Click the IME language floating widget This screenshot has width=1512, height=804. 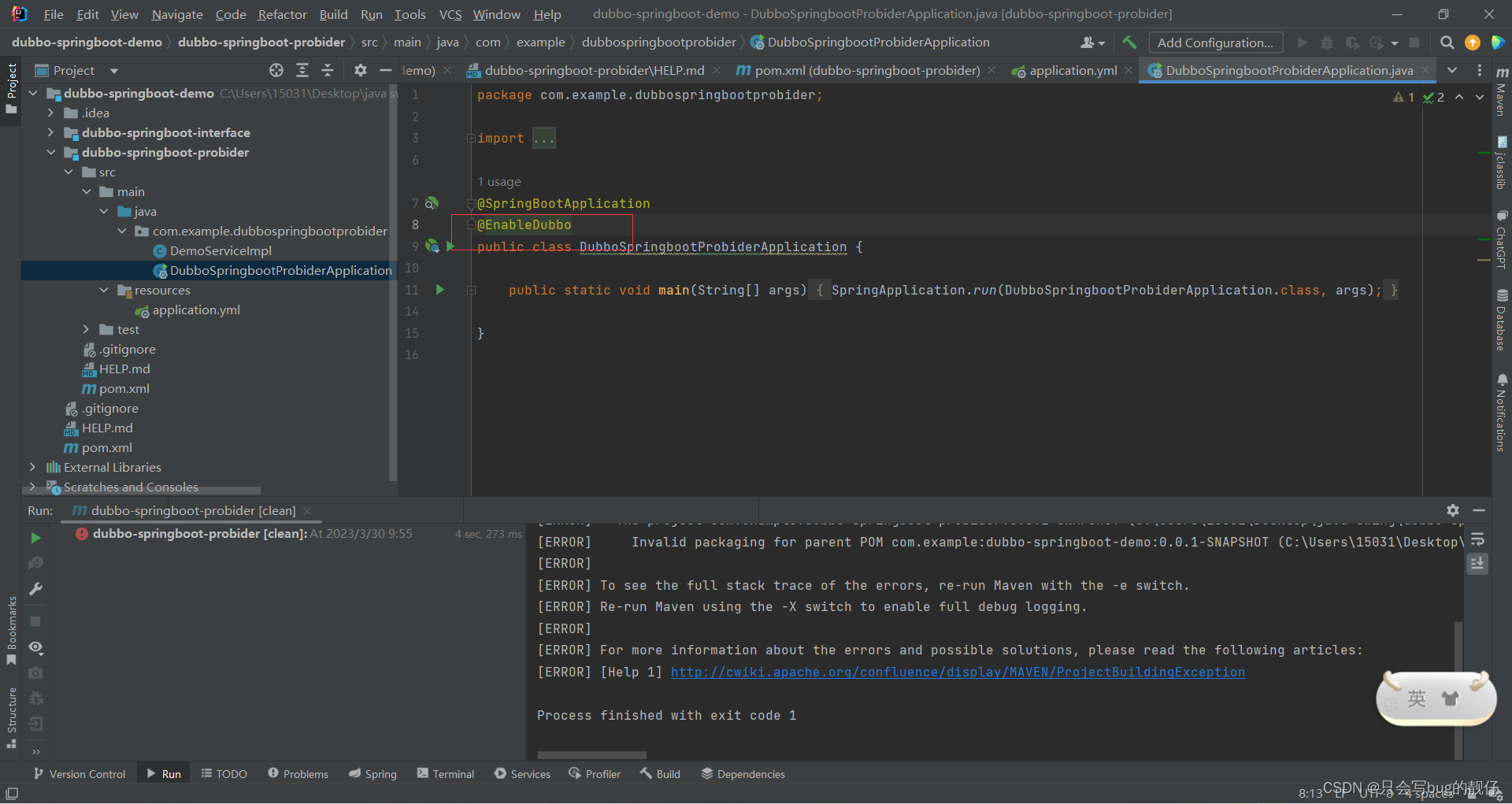[1436, 698]
